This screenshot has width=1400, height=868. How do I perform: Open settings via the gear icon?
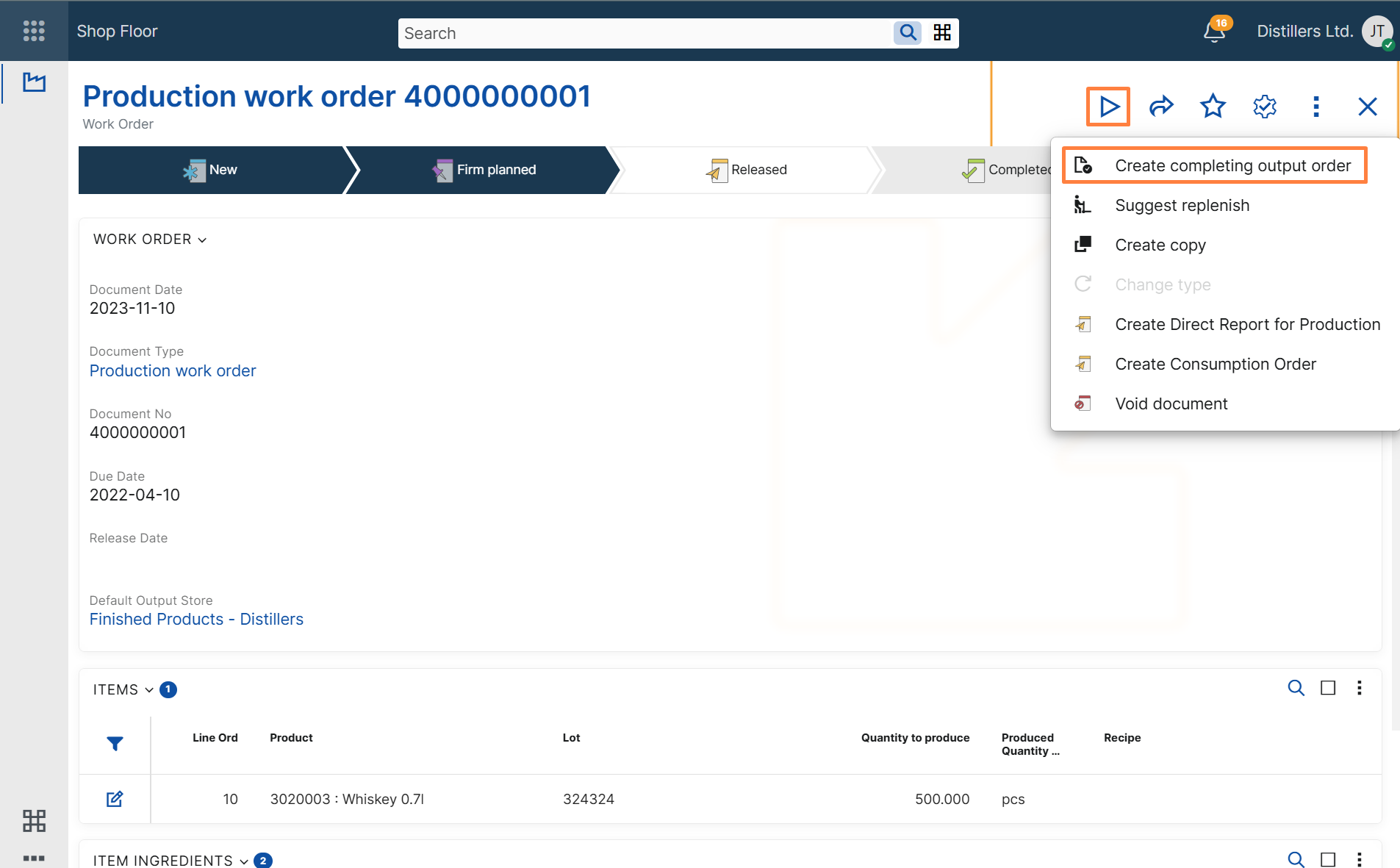coord(1264,106)
